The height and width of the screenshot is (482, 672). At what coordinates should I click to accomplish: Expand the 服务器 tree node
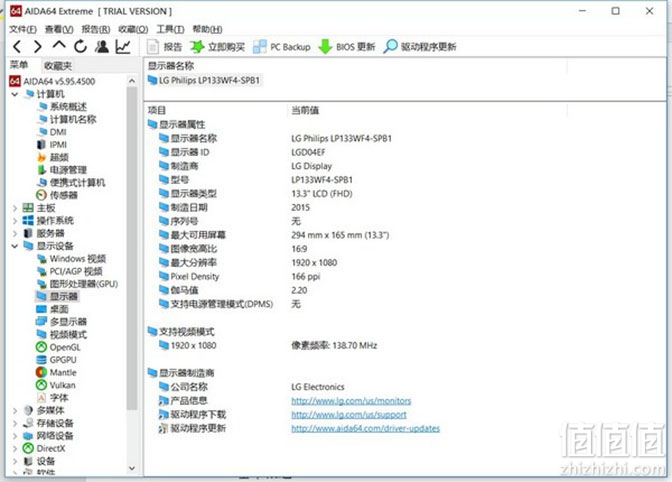tap(15, 234)
